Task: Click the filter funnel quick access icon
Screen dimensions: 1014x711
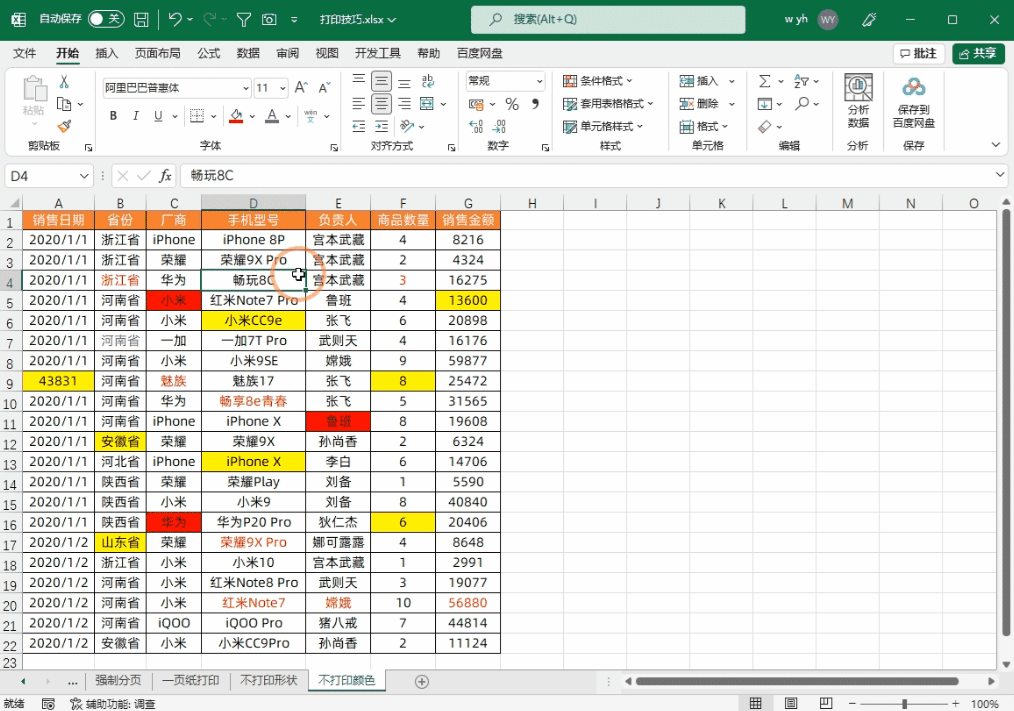Action: point(244,19)
